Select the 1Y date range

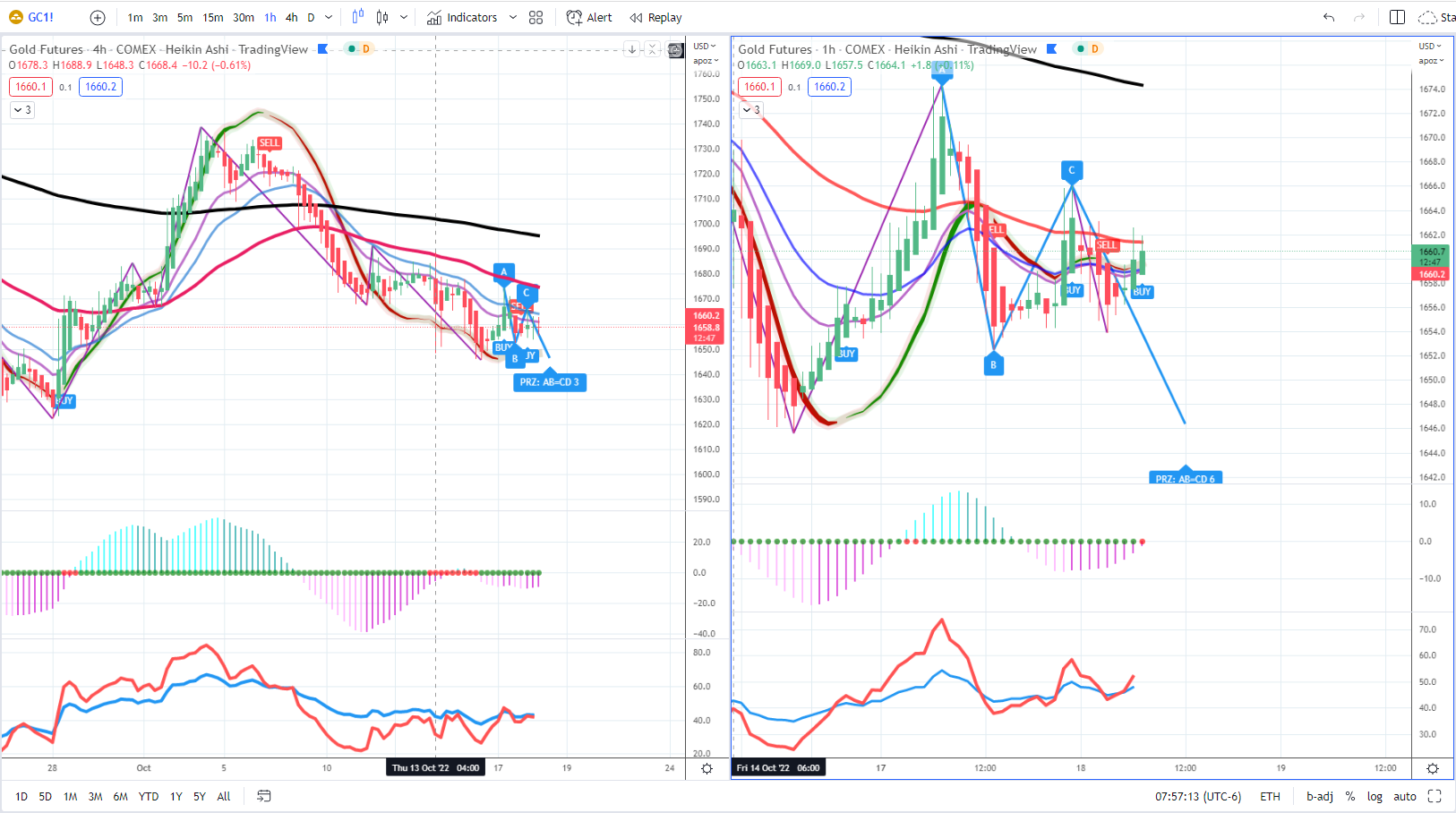coord(176,796)
